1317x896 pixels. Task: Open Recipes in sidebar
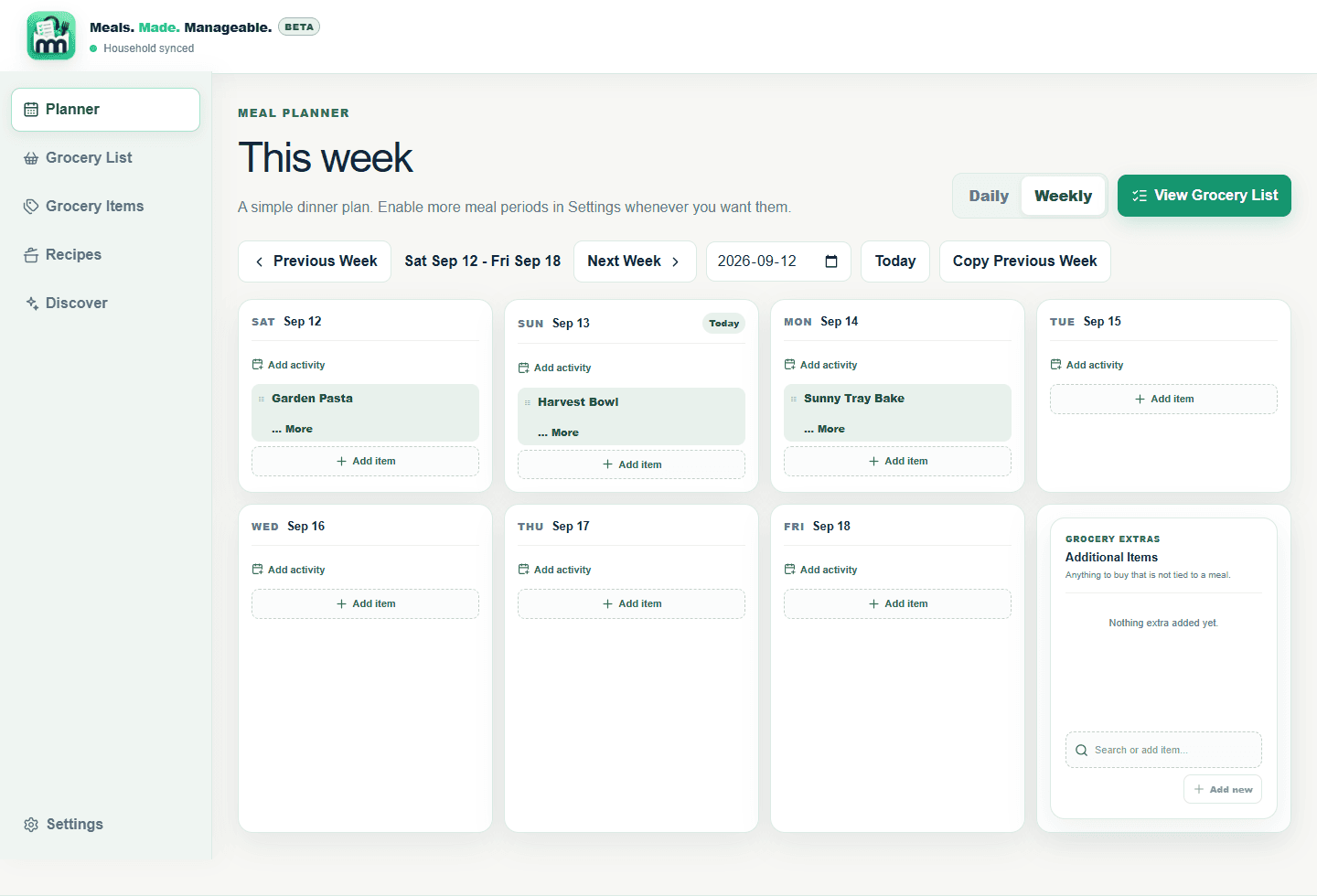tap(105, 255)
